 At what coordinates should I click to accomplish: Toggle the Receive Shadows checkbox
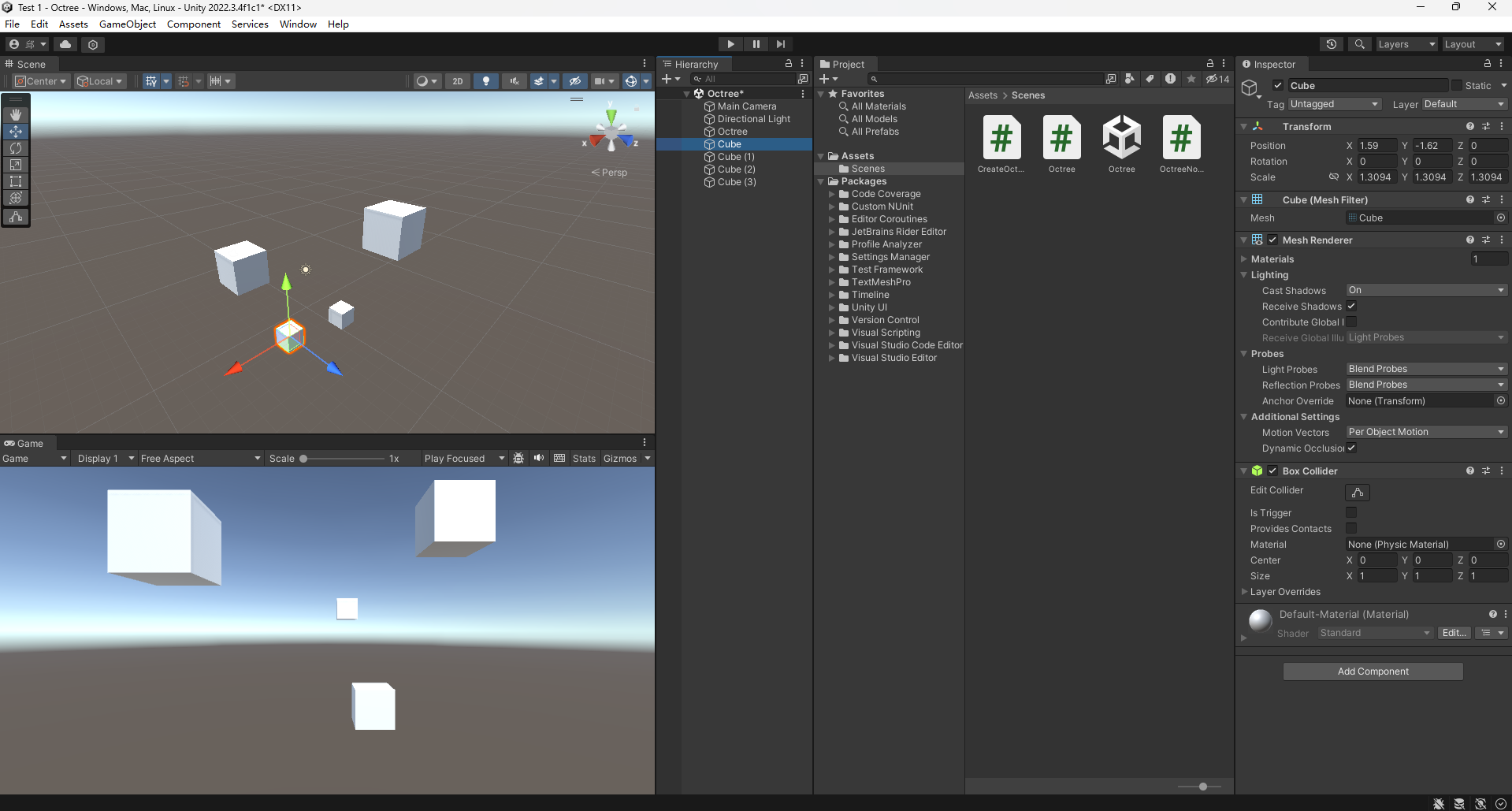[1351, 306]
